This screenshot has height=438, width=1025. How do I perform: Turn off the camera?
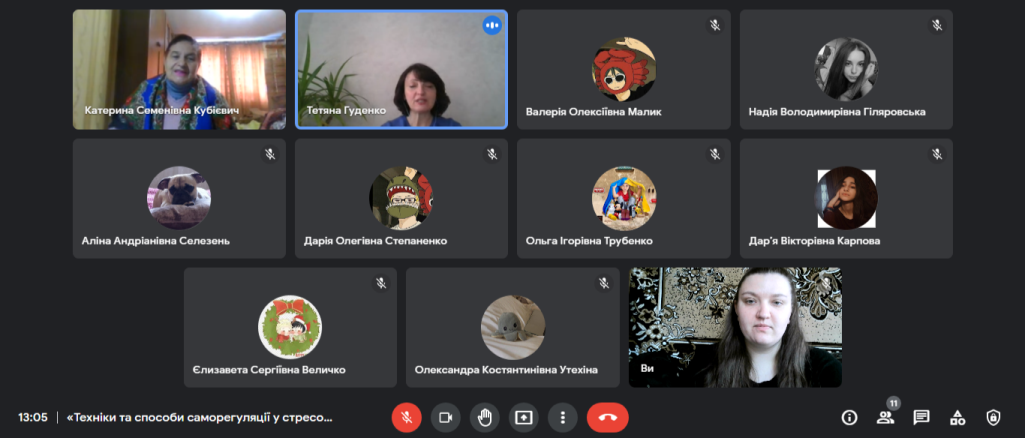[x=446, y=417]
